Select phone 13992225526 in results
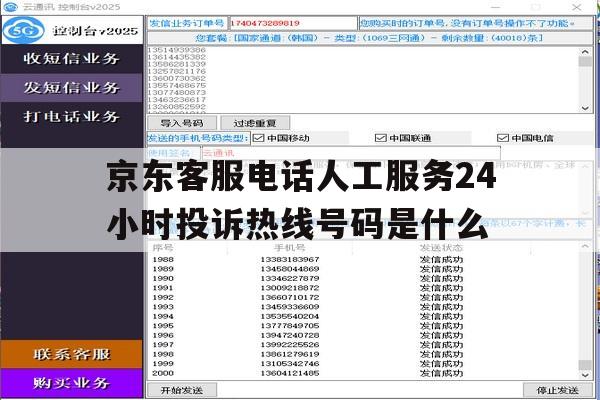Screen dimensions: 600x400 pyautogui.click(x=290, y=344)
